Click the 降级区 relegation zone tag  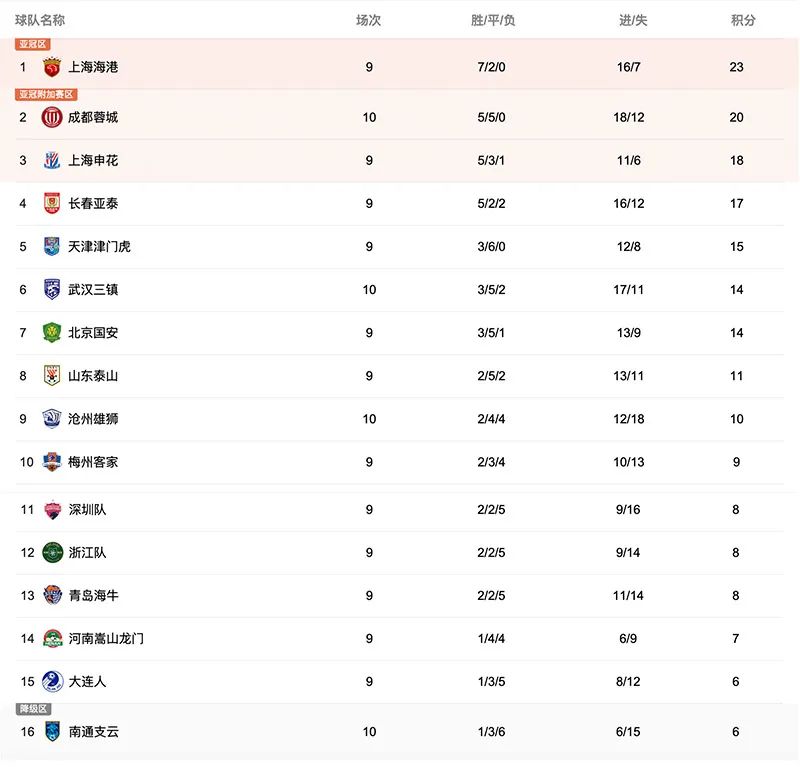click(33, 709)
